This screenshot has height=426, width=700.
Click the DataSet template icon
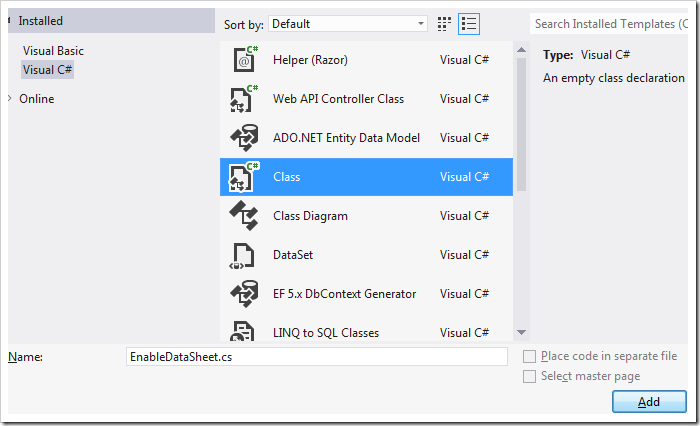click(242, 255)
